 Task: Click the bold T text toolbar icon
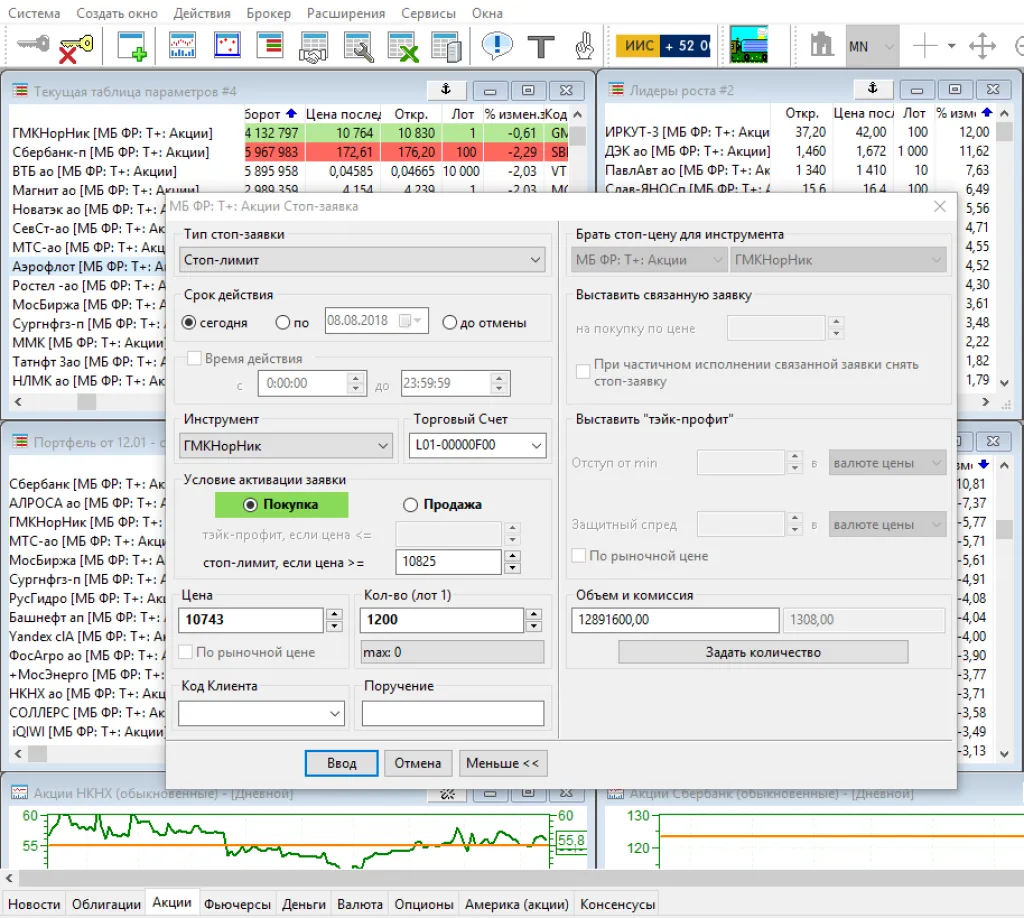pyautogui.click(x=541, y=46)
